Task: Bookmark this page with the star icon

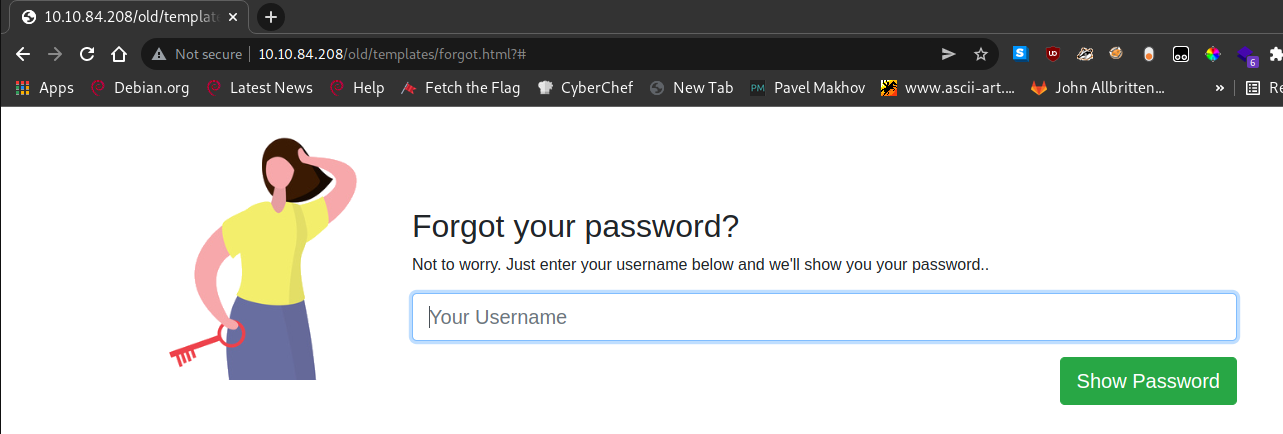Action: click(x=981, y=54)
